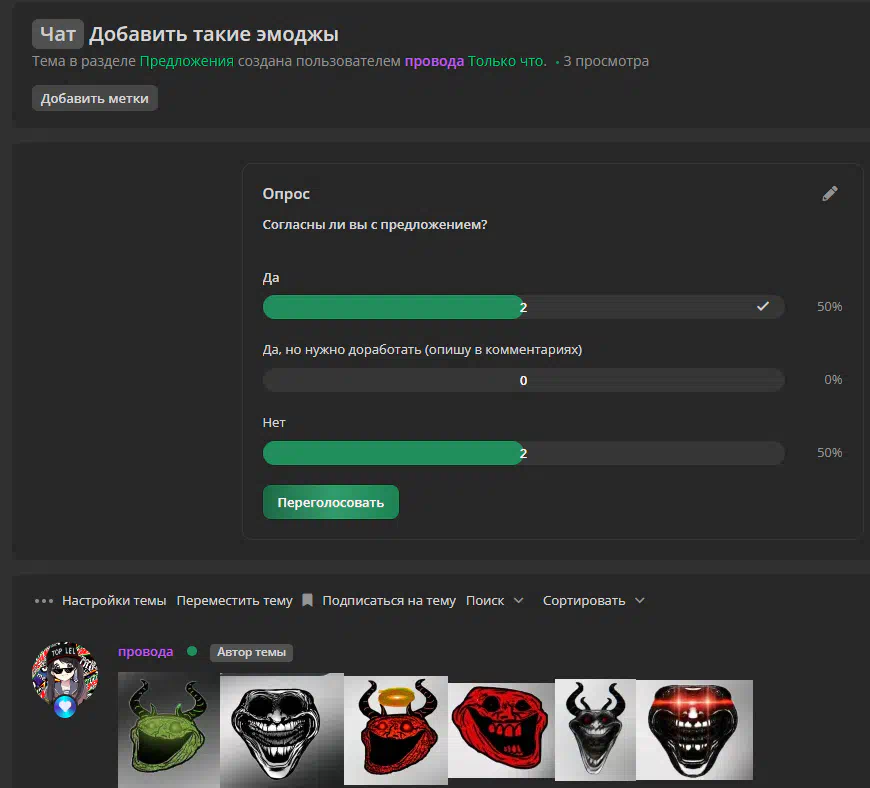
Task: Click the Только что timestamp link
Action: click(x=507, y=61)
